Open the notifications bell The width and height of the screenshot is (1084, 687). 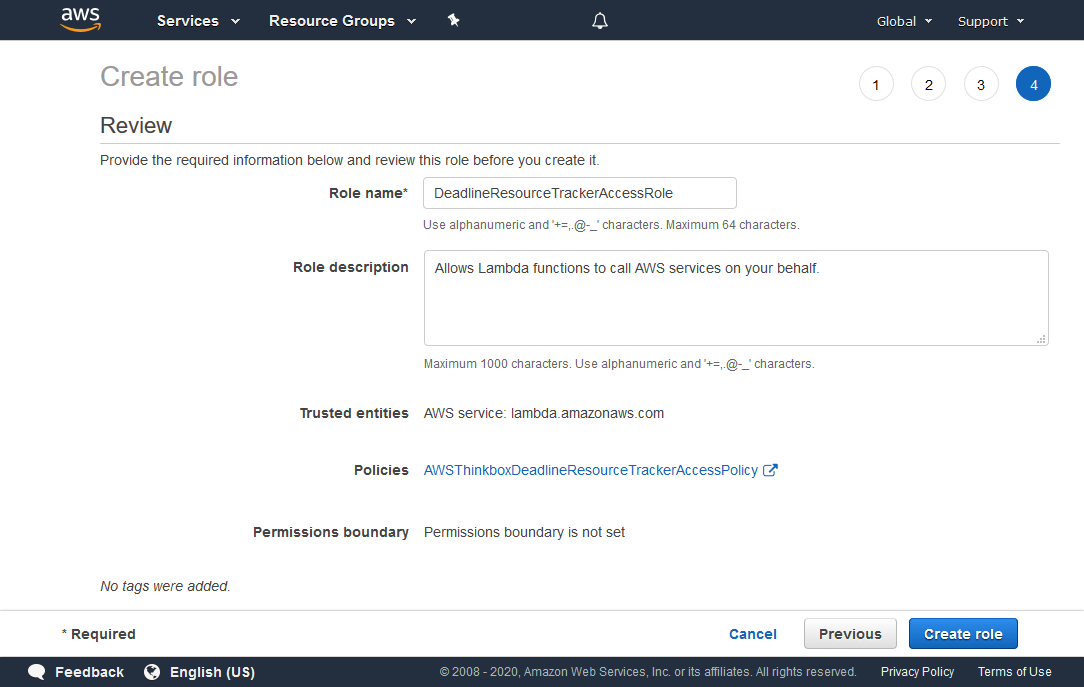click(x=600, y=21)
